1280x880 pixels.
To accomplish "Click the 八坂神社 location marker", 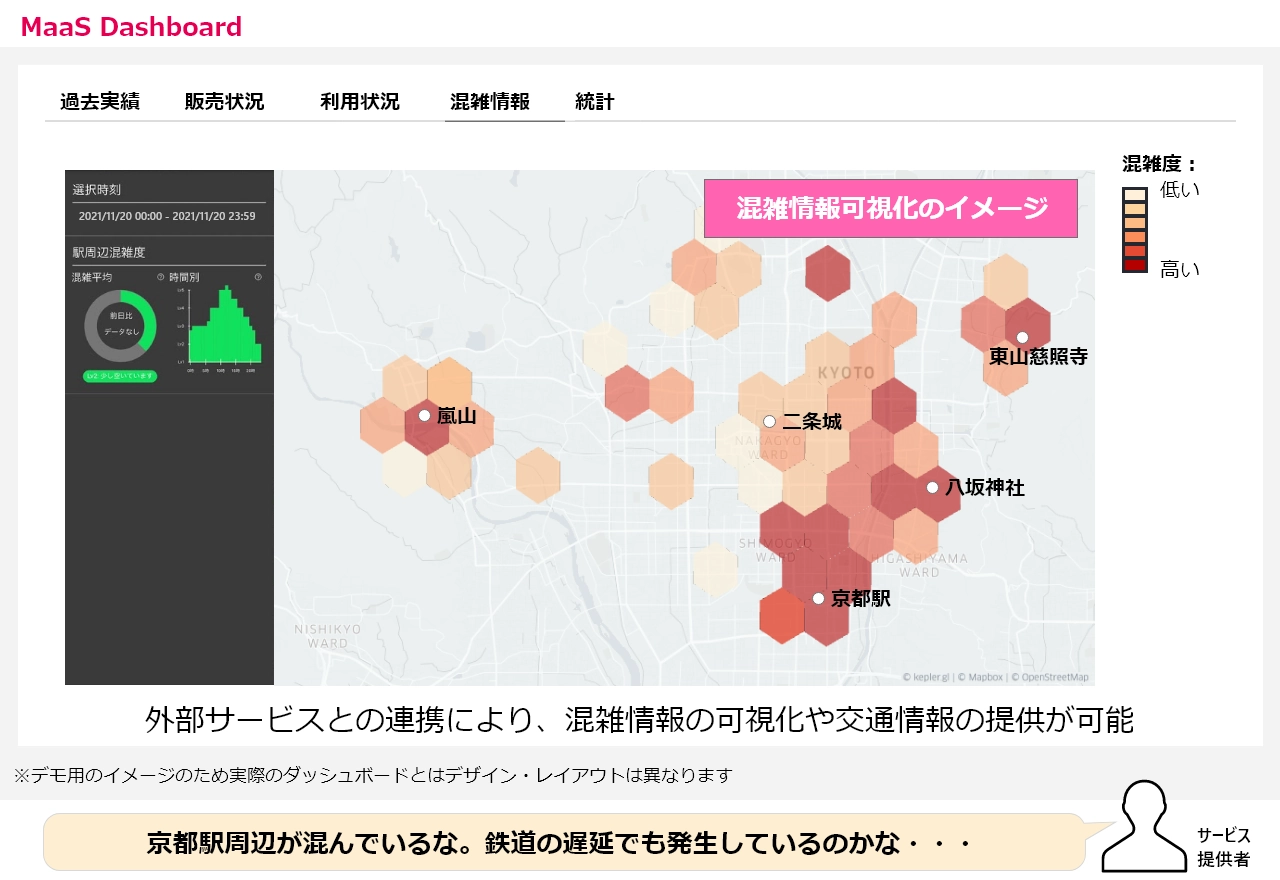I will click(932, 487).
